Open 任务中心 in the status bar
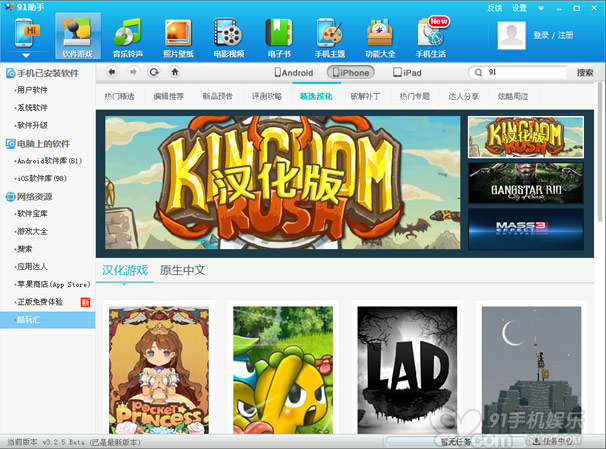The width and height of the screenshot is (606, 449). point(553,441)
